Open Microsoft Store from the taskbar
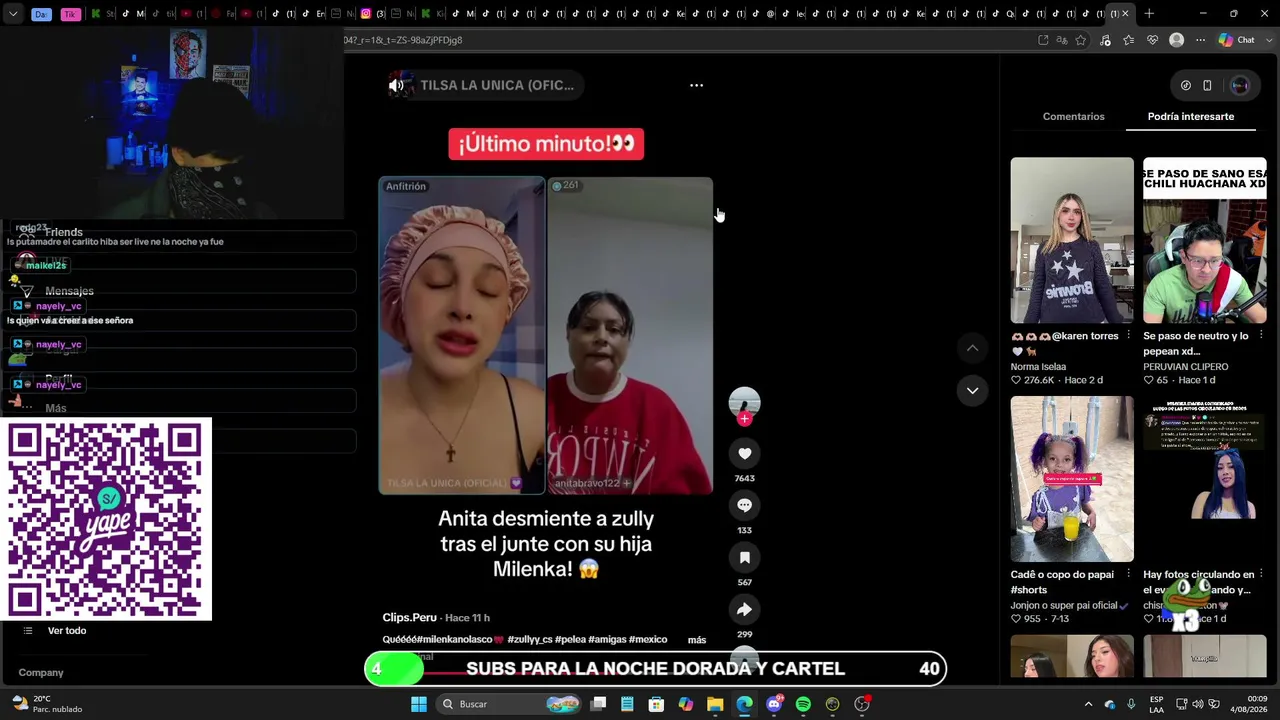Viewport: 1280px width, 720px height. pyautogui.click(x=656, y=704)
